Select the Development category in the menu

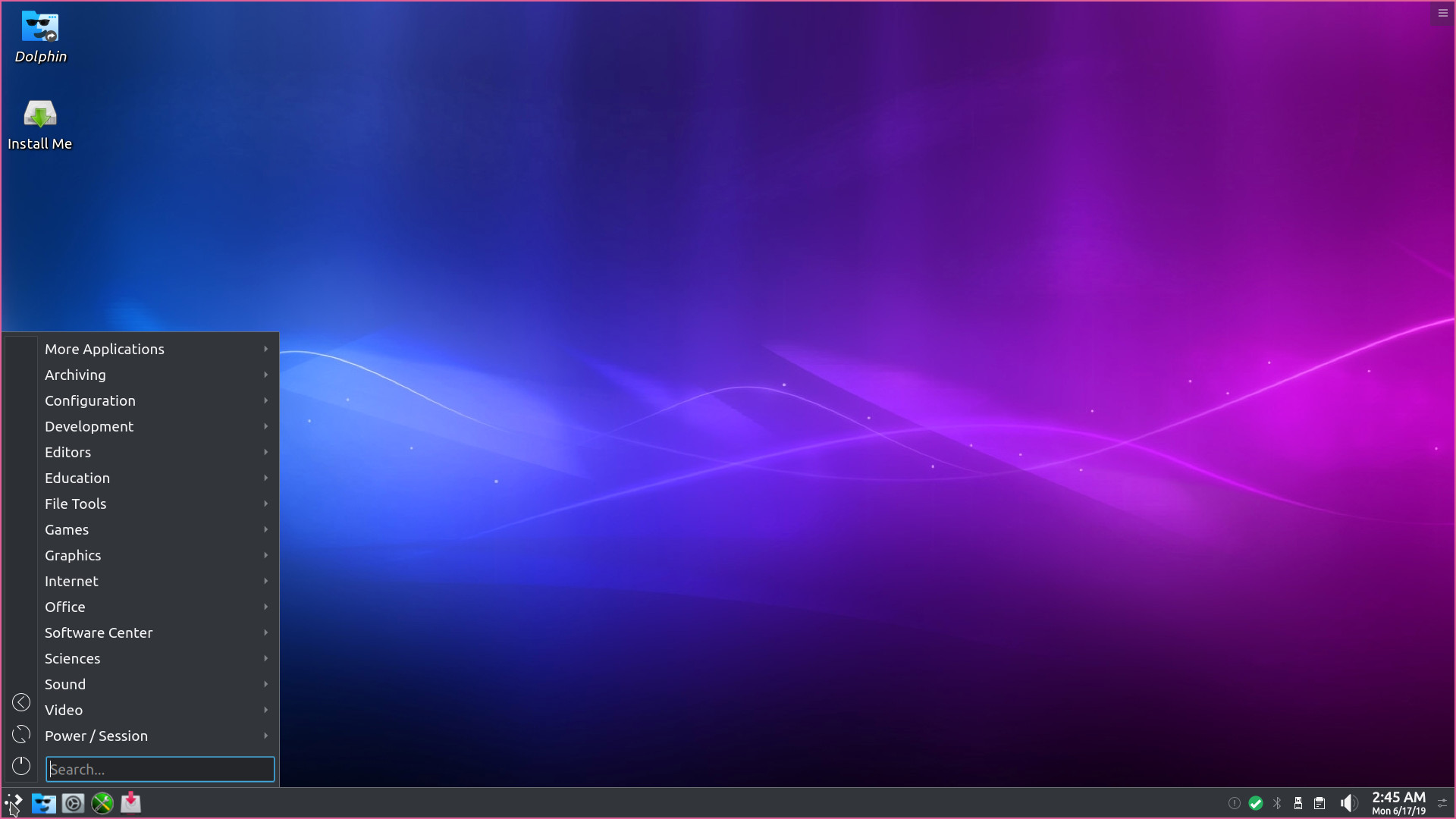pyautogui.click(x=89, y=426)
